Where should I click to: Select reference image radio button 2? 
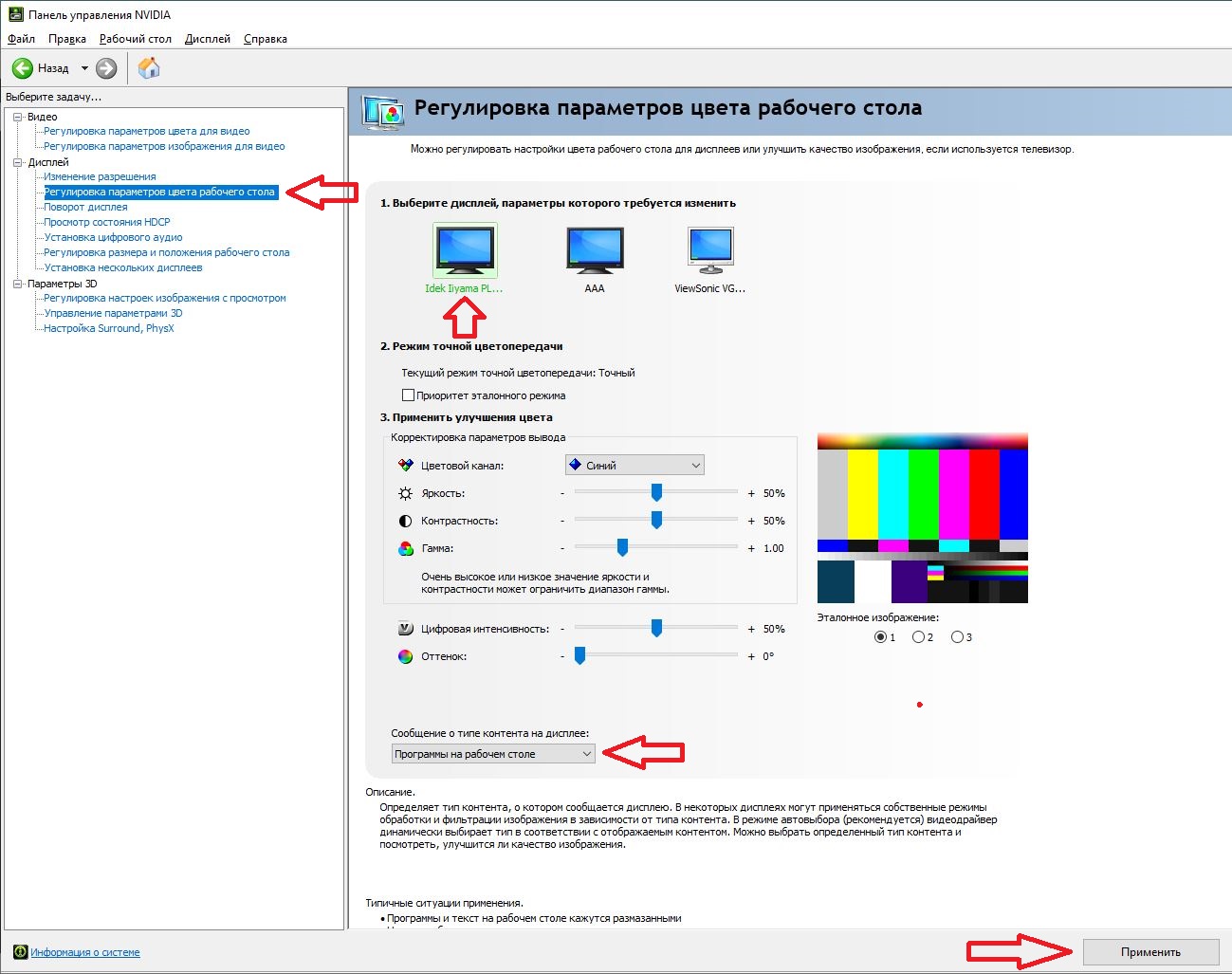[x=918, y=637]
